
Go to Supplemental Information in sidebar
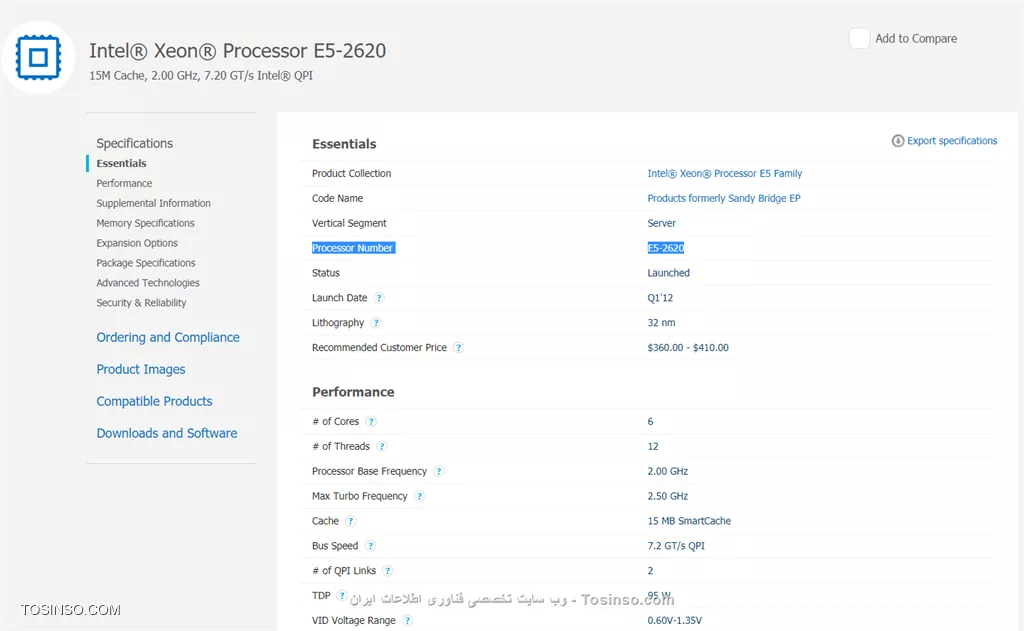pos(153,203)
